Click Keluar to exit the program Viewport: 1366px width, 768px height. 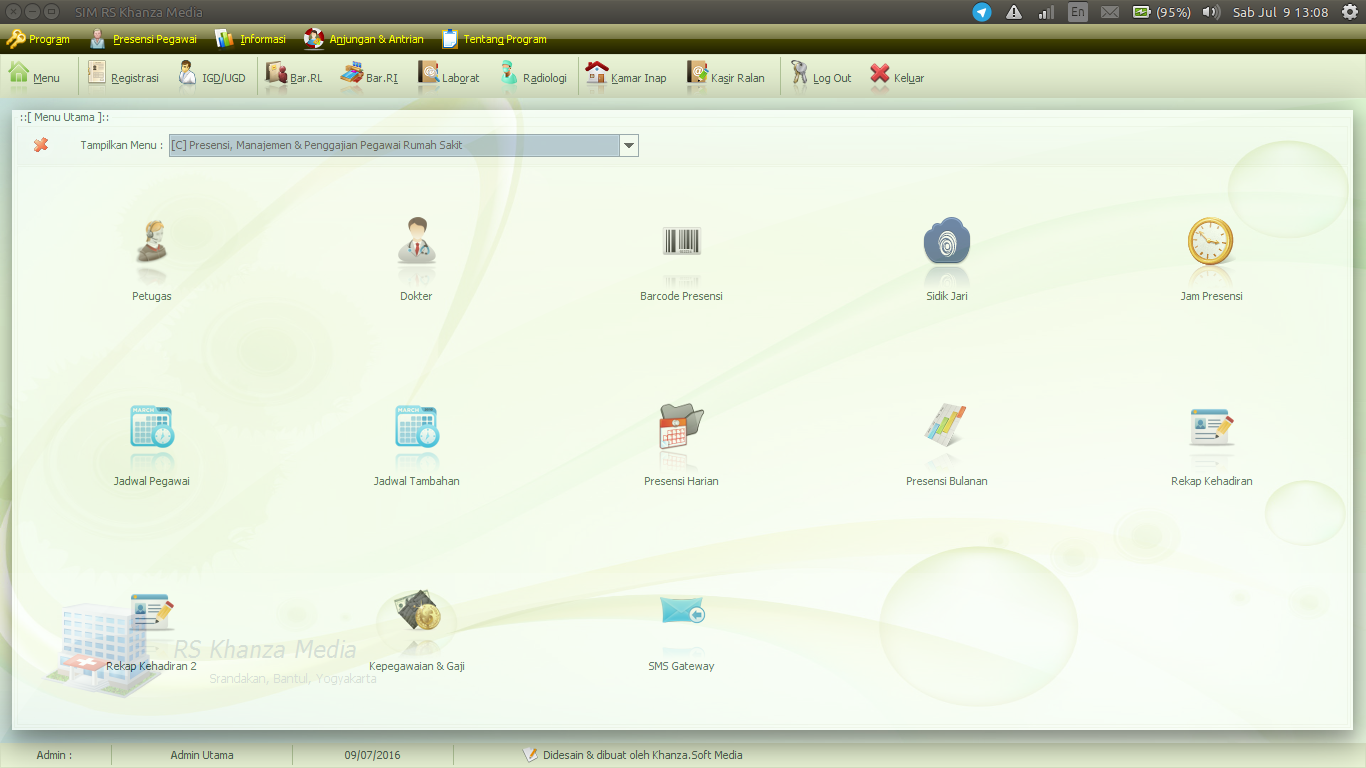click(x=895, y=76)
